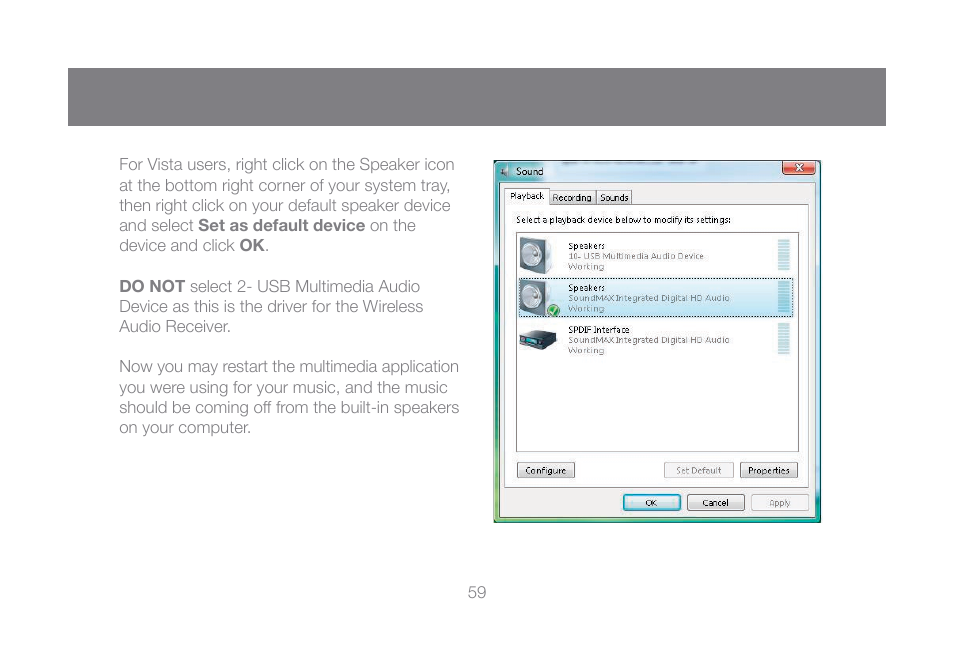The height and width of the screenshot is (665, 954).
Task: Click bold 'DO NOT' text
Action: coord(152,286)
